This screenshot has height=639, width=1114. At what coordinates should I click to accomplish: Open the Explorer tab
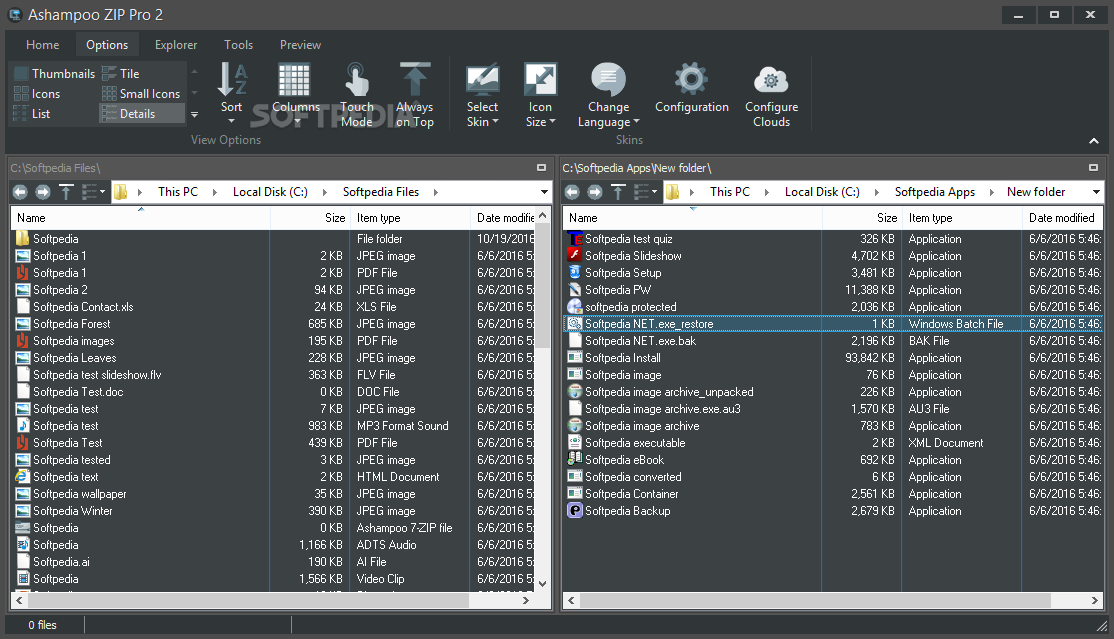pyautogui.click(x=176, y=45)
